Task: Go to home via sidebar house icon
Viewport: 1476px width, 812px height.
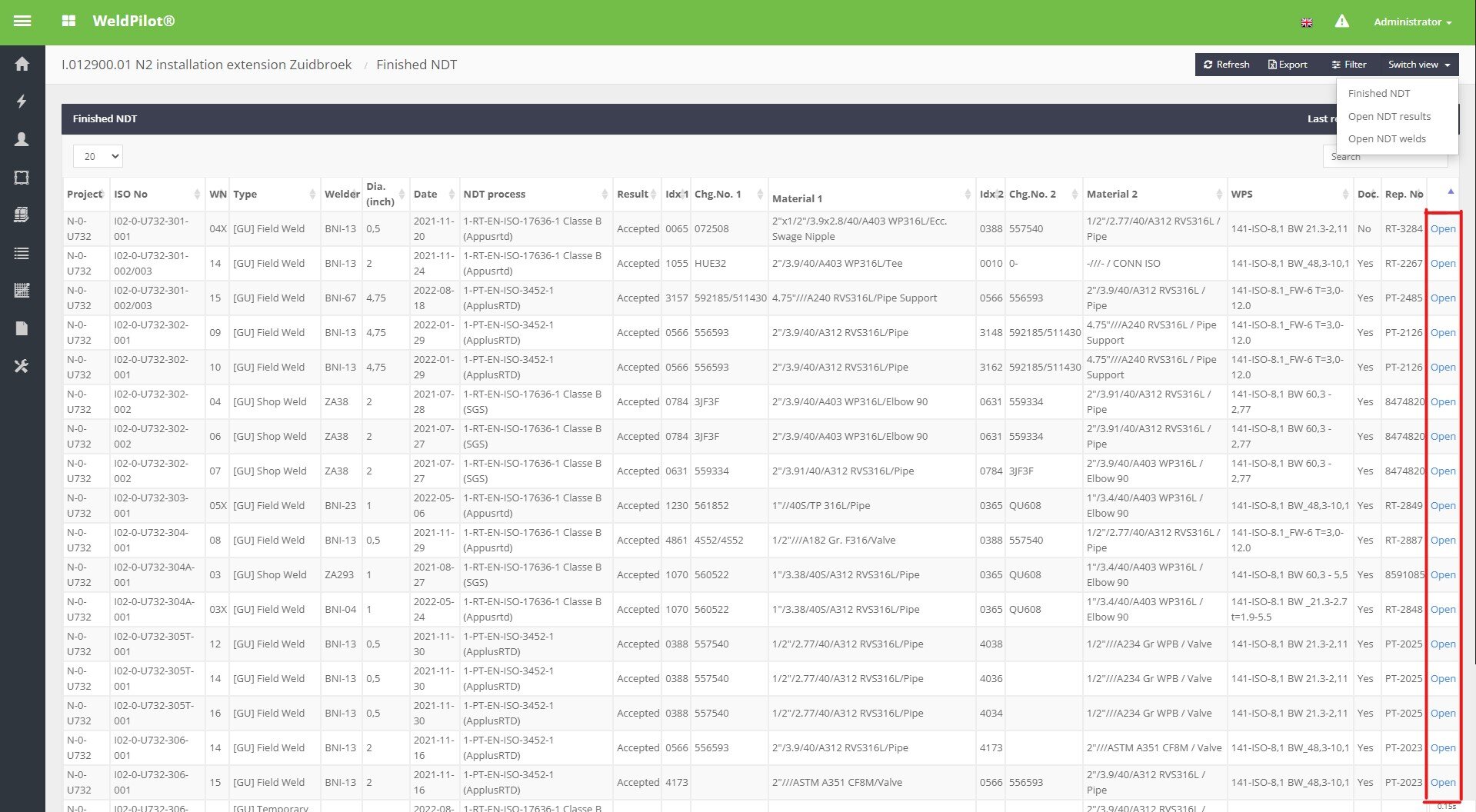Action: click(22, 64)
